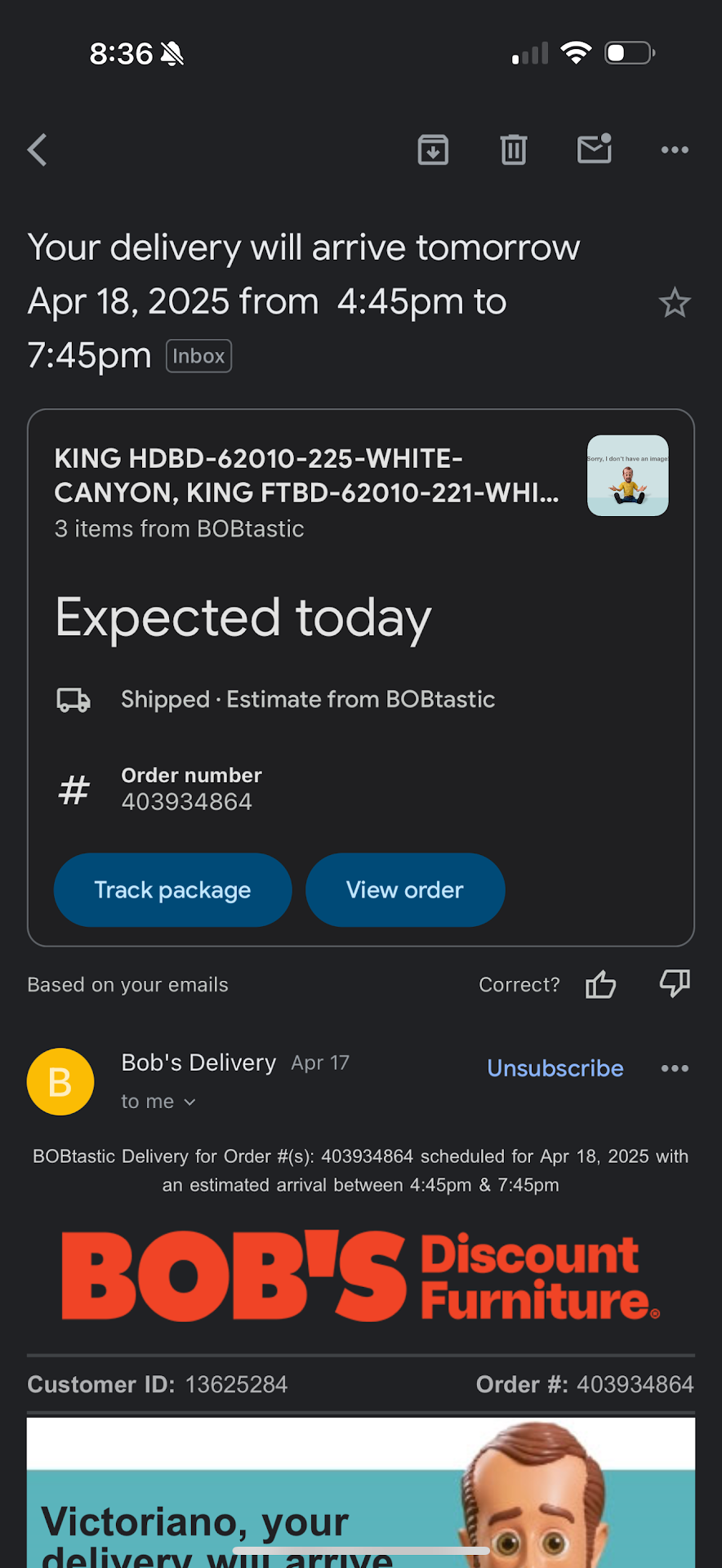The image size is (722, 1568).
Task: Open message options next to Unsubscribe
Action: tap(675, 1068)
